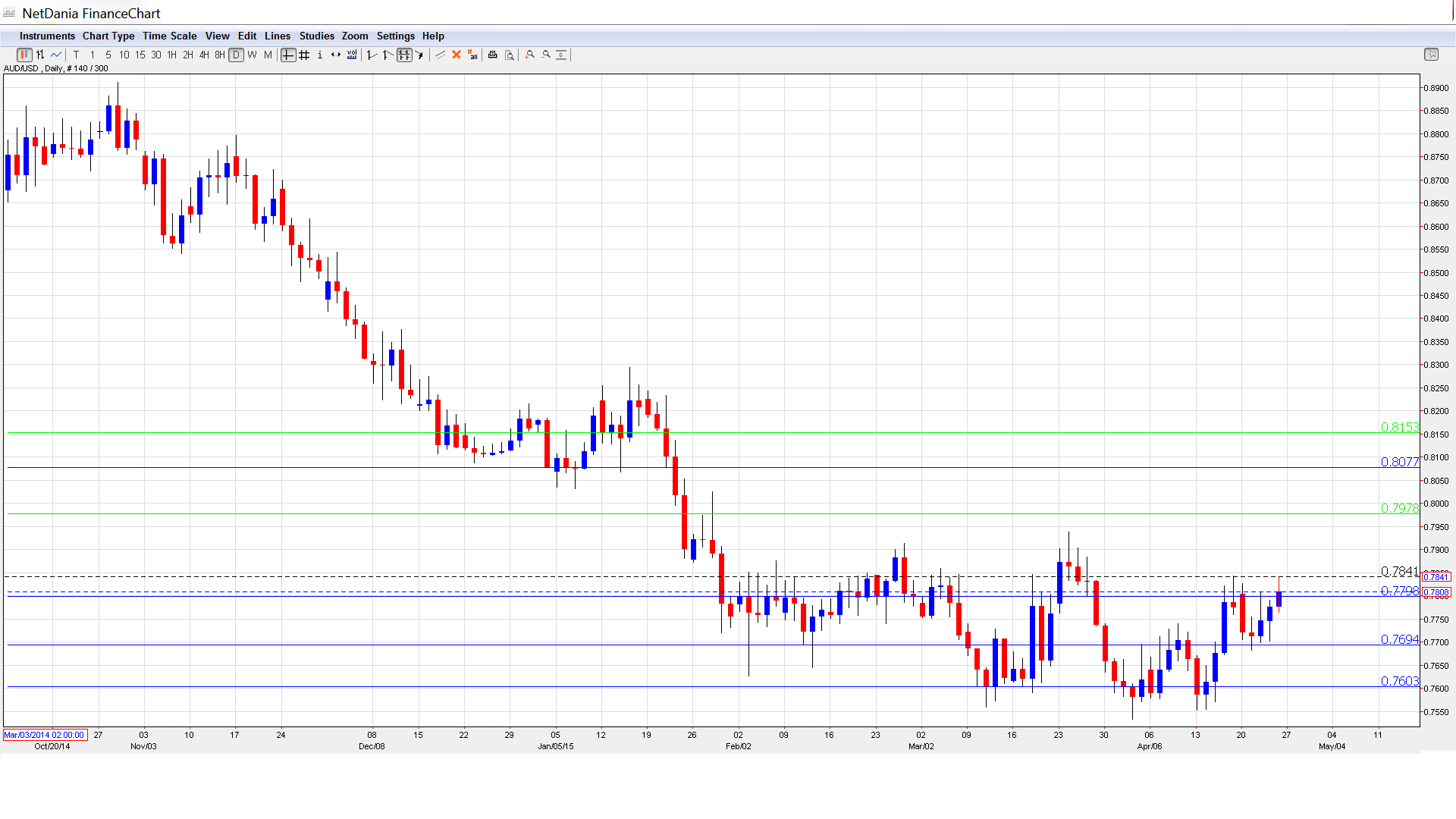Toggle volume display icon

coord(352,55)
